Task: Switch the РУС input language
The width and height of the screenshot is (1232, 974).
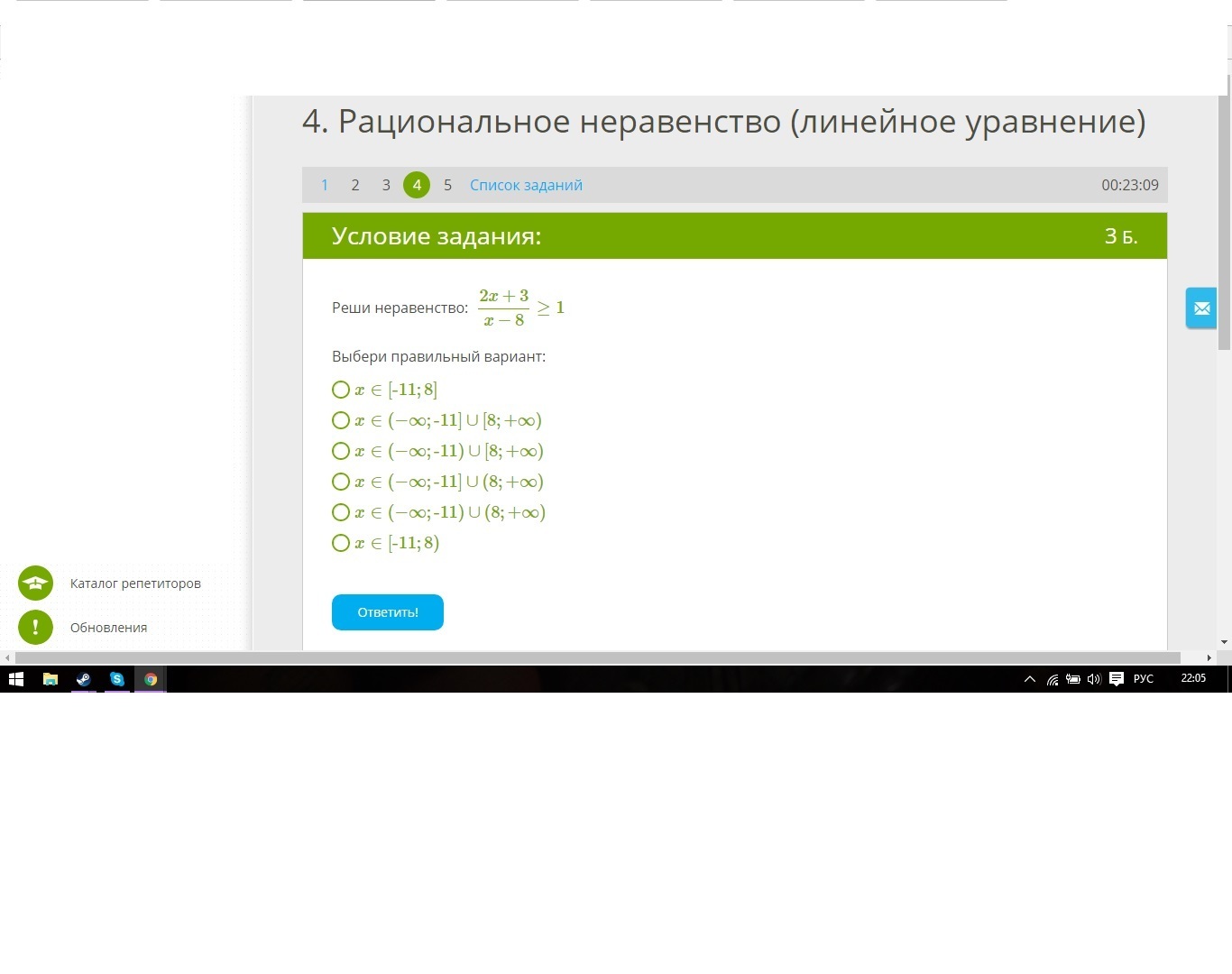Action: pos(1144,678)
